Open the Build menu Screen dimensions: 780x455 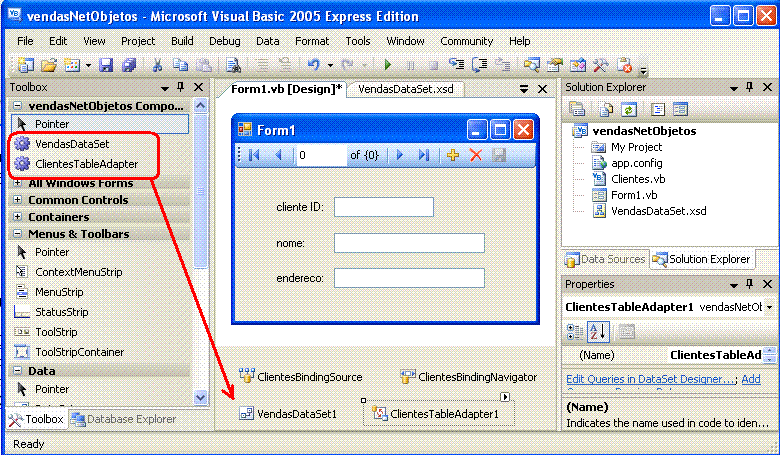coord(182,41)
